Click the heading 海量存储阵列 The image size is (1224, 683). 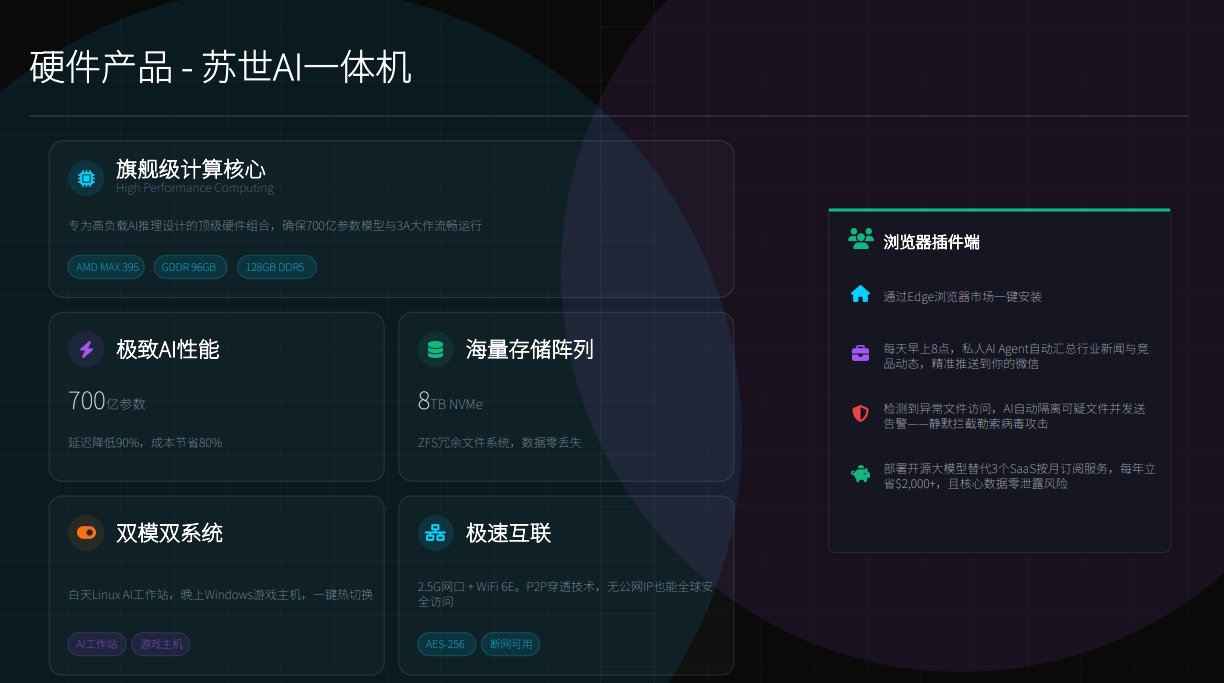pyautogui.click(x=530, y=349)
